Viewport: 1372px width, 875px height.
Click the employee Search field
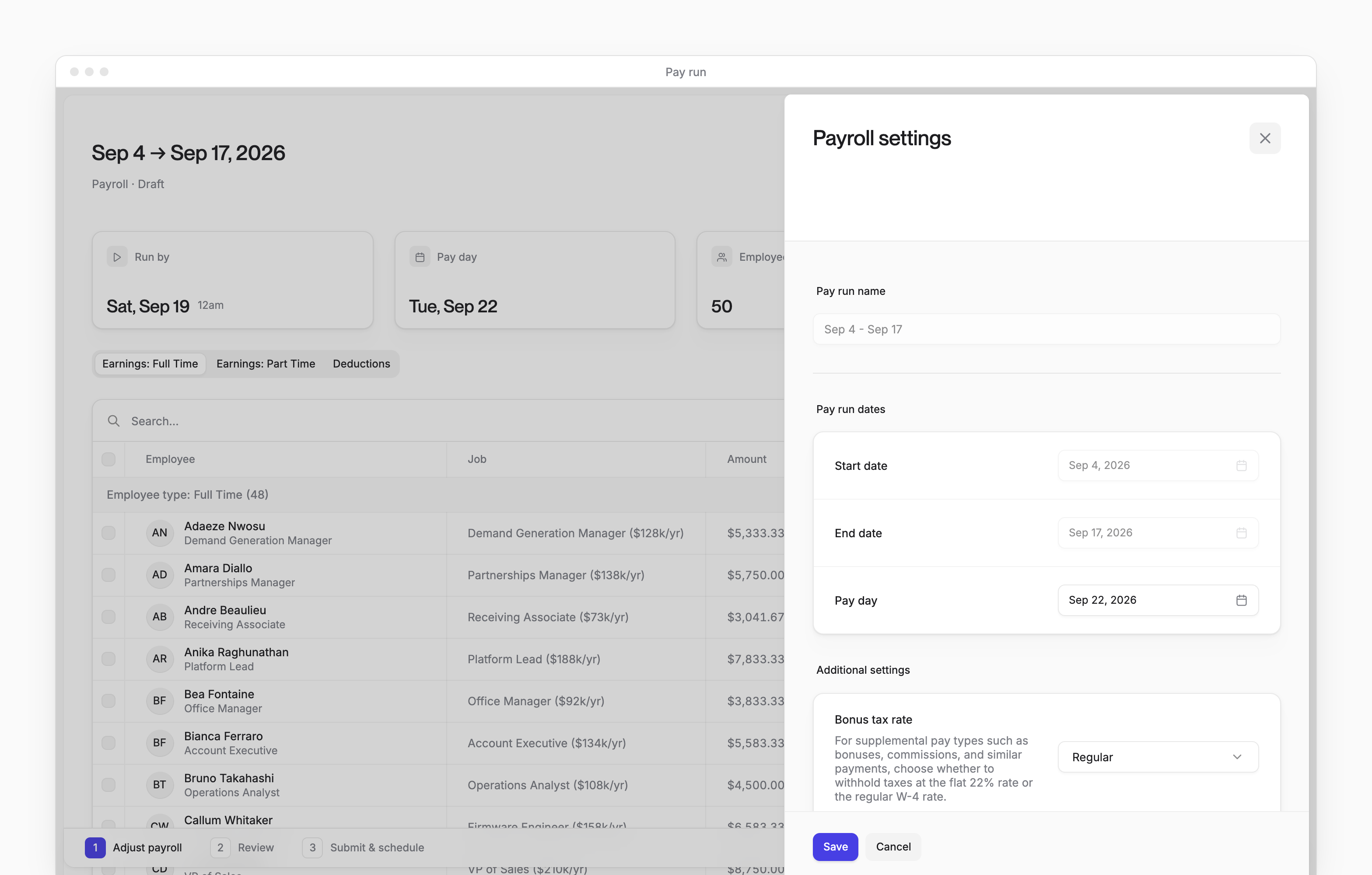(439, 421)
